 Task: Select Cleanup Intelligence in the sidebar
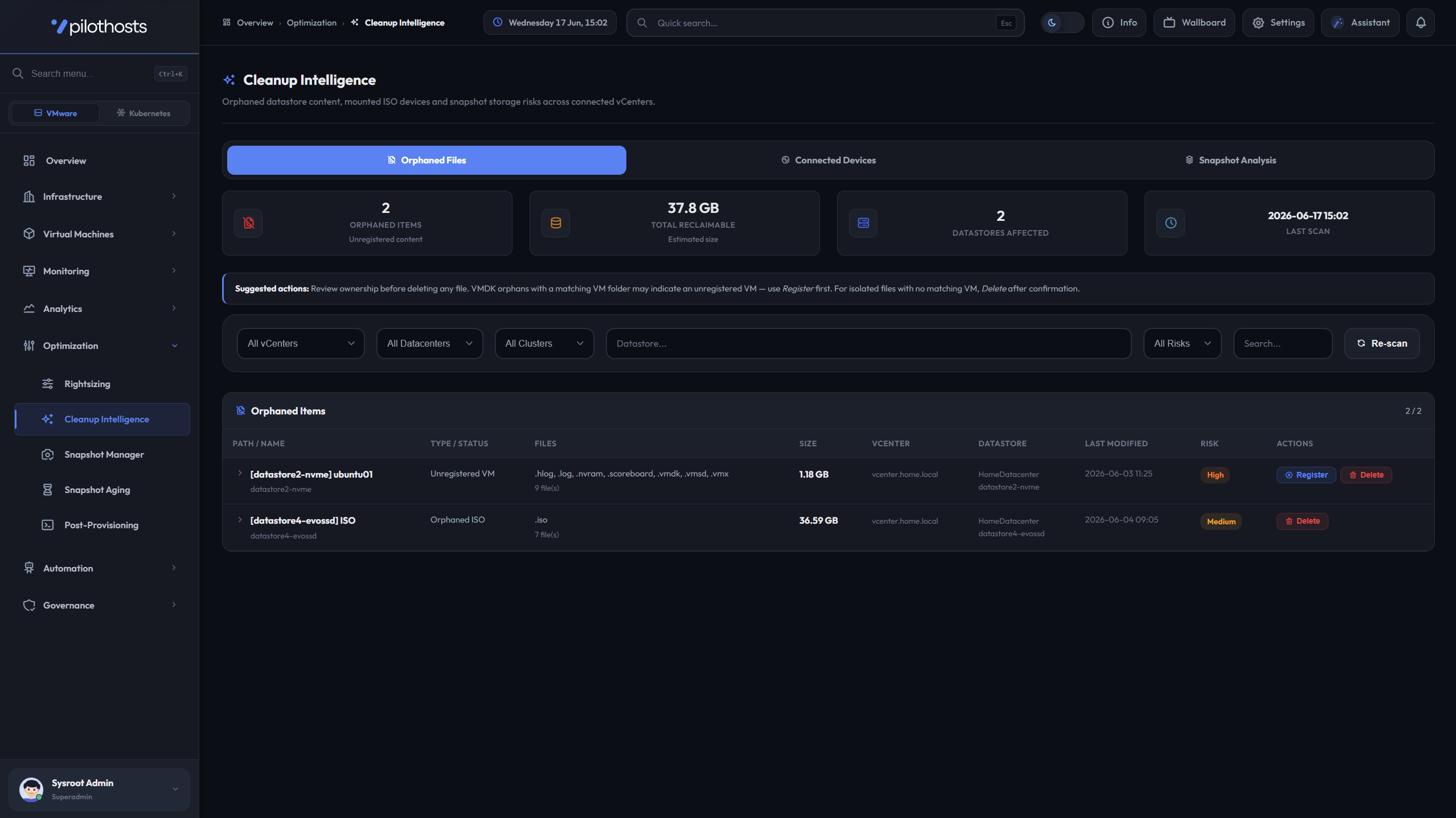point(102,419)
